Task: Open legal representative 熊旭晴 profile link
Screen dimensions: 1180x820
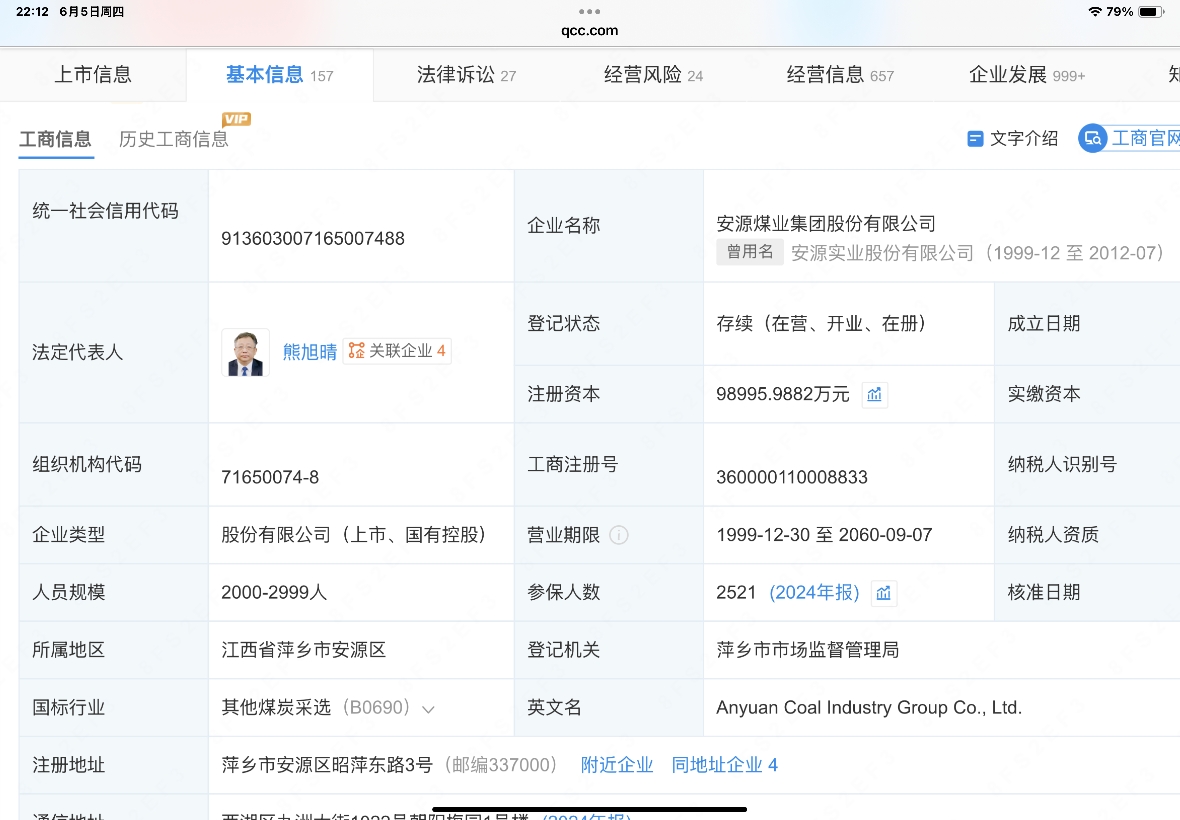Action: pyautogui.click(x=310, y=351)
